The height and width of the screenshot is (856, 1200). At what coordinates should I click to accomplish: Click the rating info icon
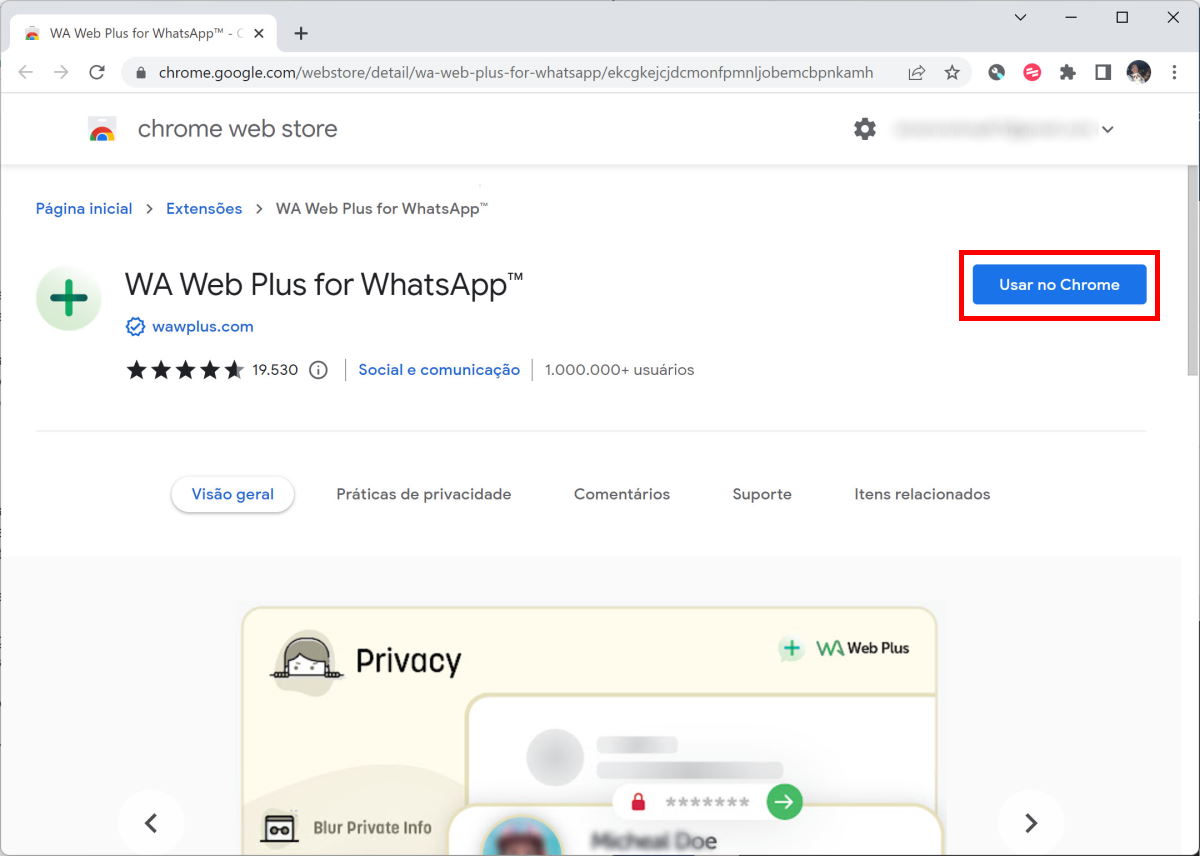coord(318,370)
